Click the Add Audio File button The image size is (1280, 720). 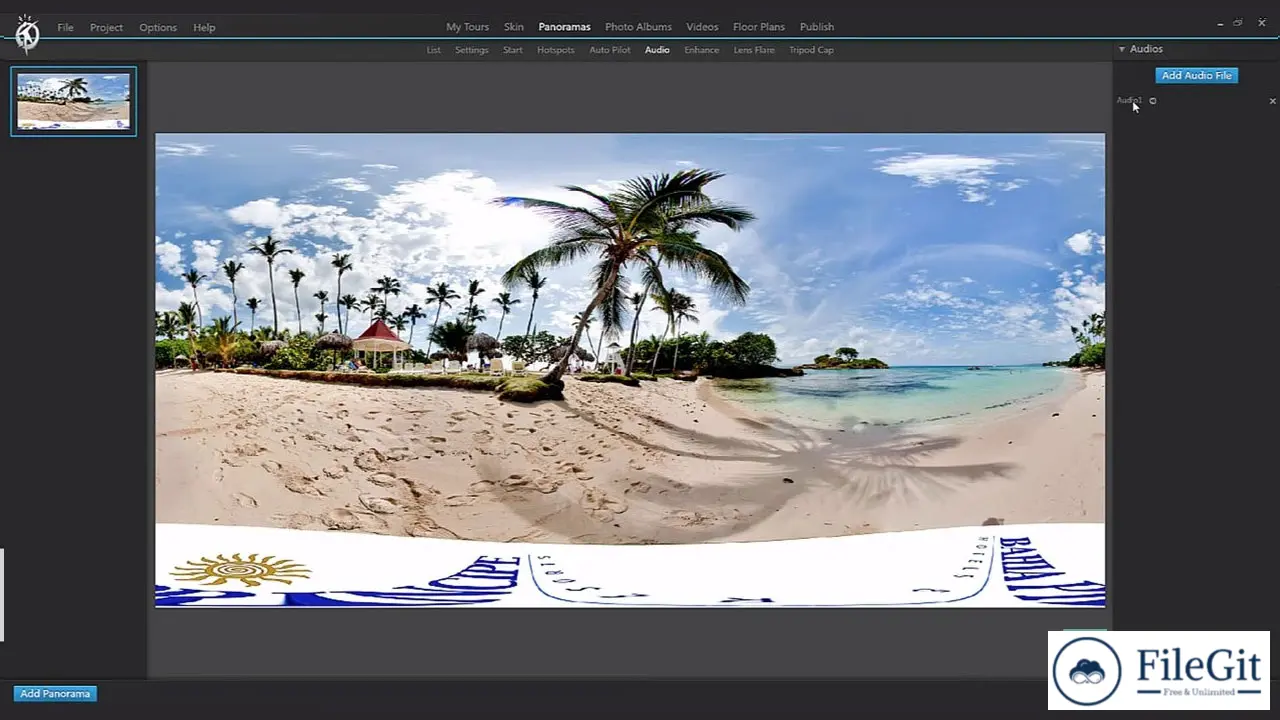pyautogui.click(x=1197, y=75)
